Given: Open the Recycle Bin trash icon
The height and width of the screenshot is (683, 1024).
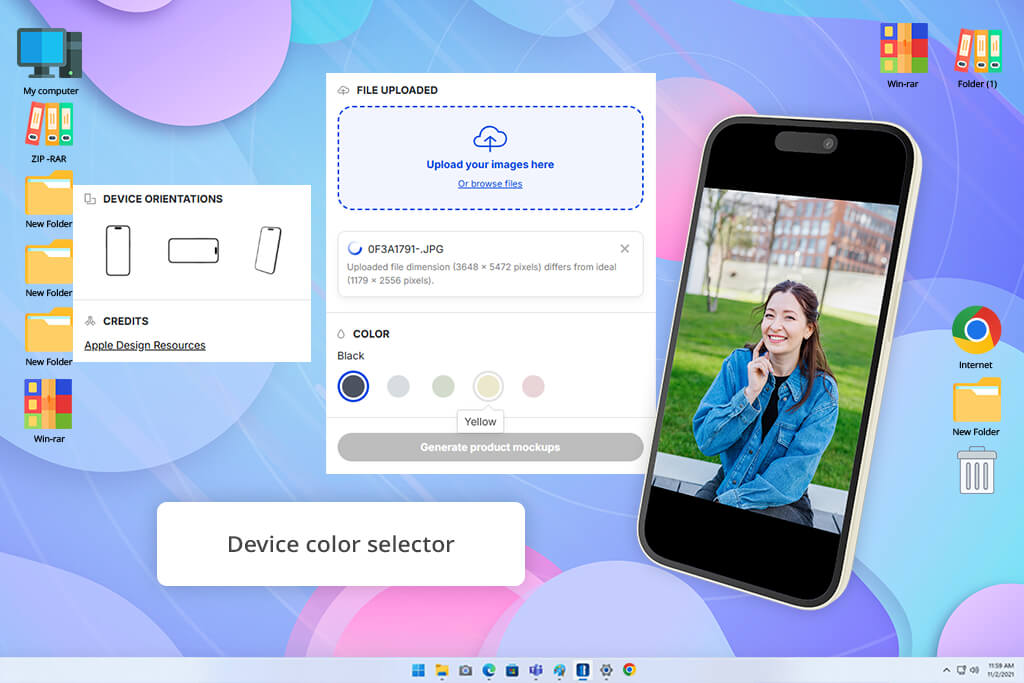Looking at the screenshot, I should pos(976,470).
